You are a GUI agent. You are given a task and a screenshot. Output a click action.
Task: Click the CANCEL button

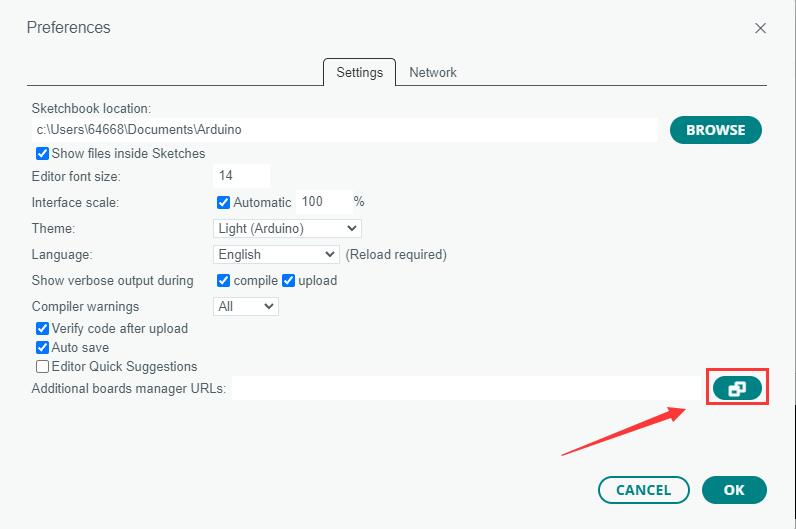[x=643, y=490]
